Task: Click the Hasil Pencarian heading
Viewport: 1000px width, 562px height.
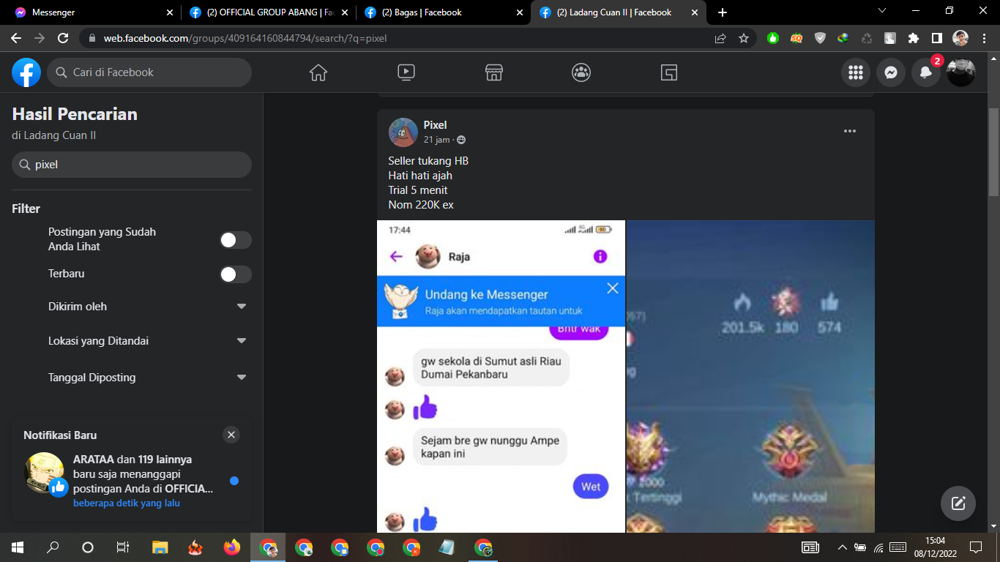Action: (75, 114)
